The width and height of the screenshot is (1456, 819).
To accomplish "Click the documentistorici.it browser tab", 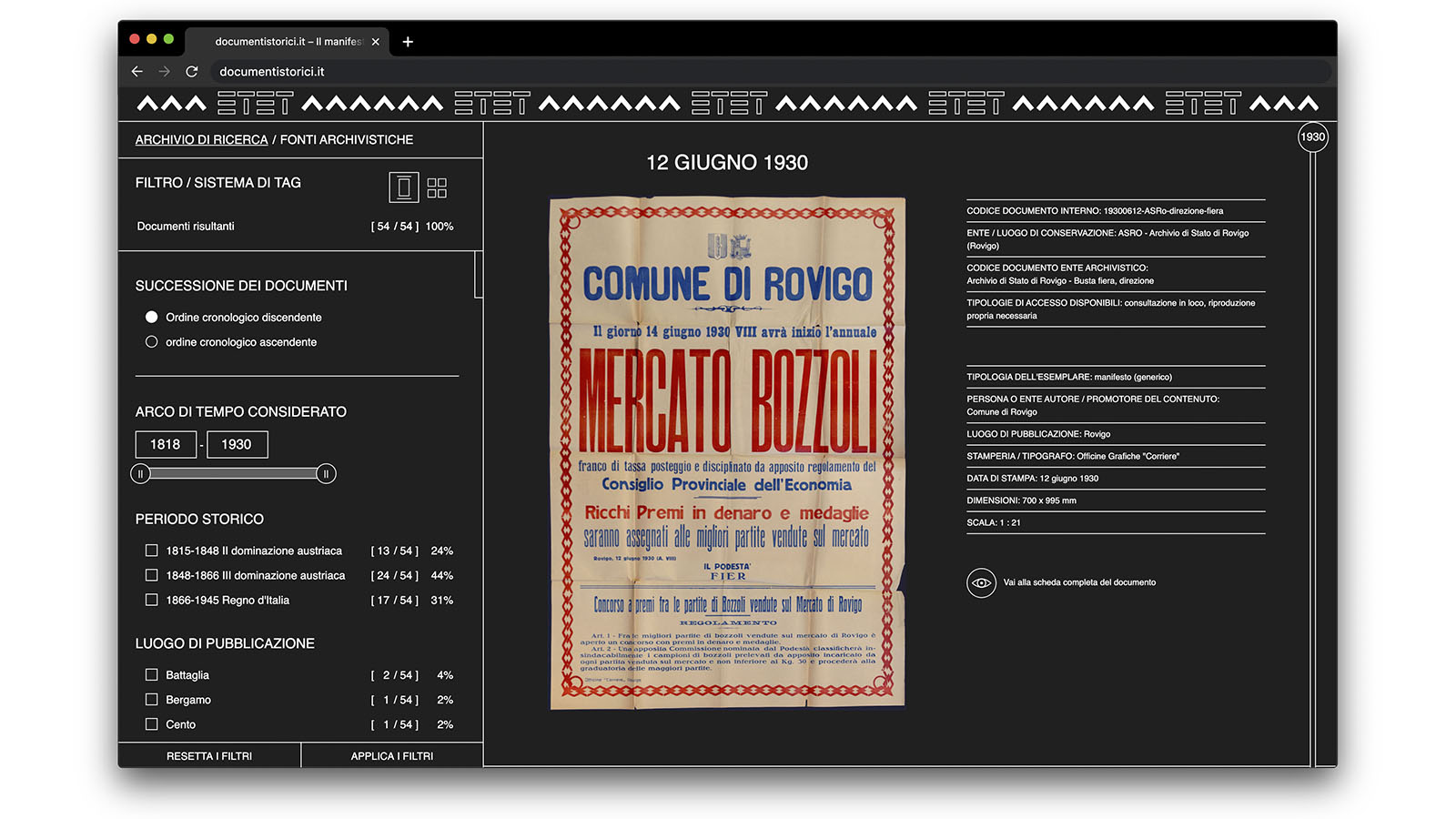I will tap(287, 42).
